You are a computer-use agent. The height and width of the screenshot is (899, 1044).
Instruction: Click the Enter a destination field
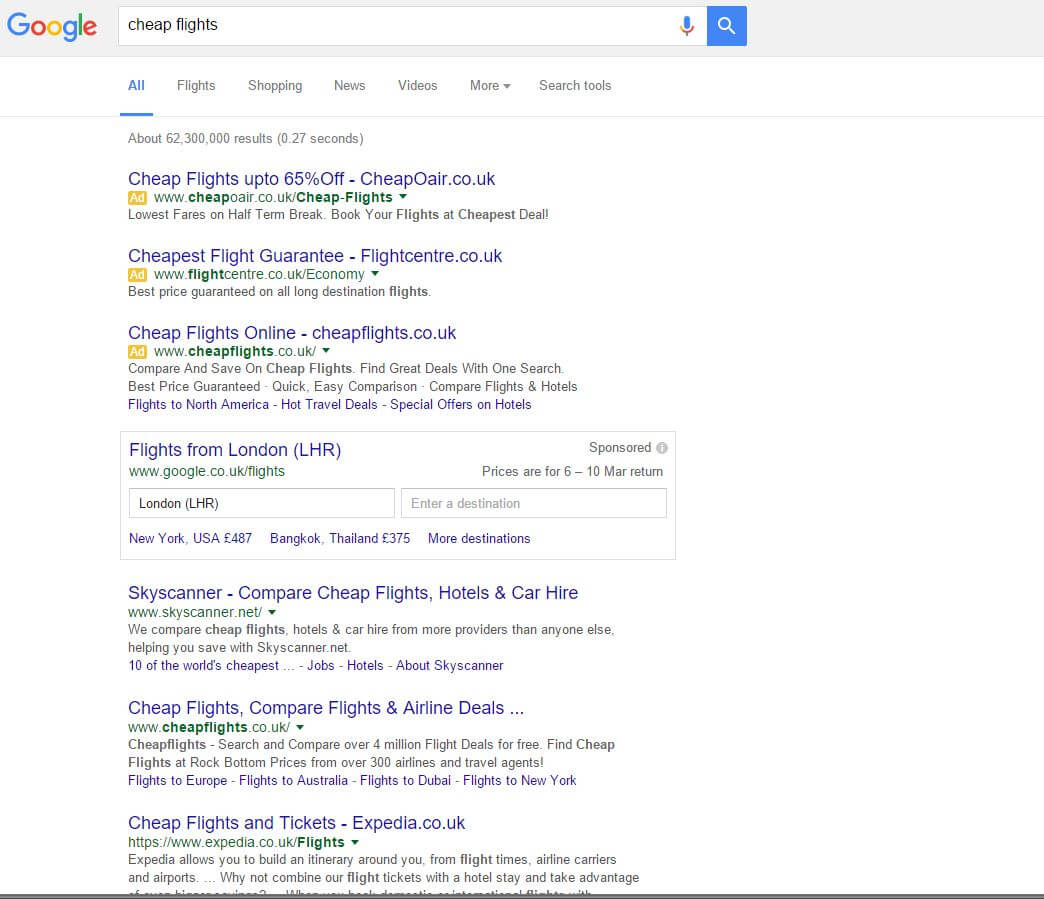[x=533, y=503]
